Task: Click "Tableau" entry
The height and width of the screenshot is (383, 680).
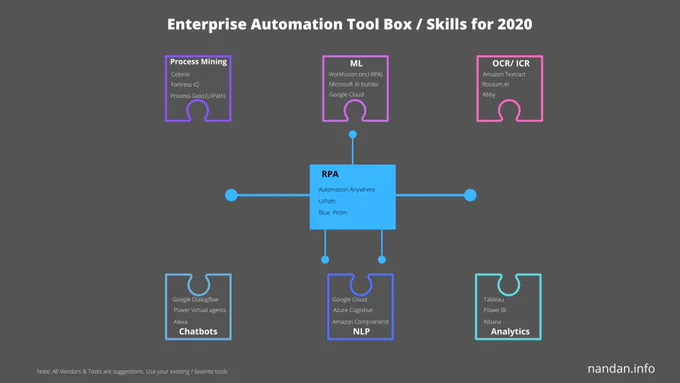Action: [494, 299]
